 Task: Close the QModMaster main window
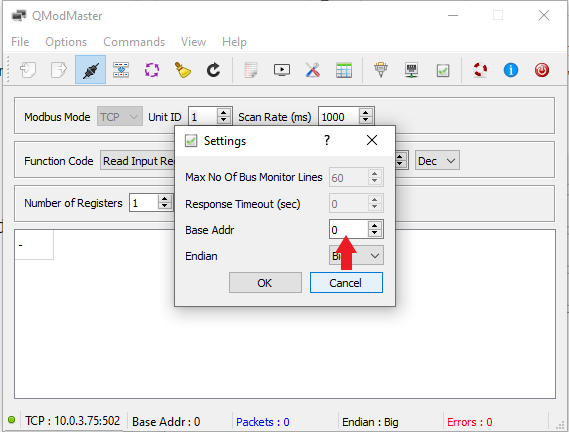point(544,15)
